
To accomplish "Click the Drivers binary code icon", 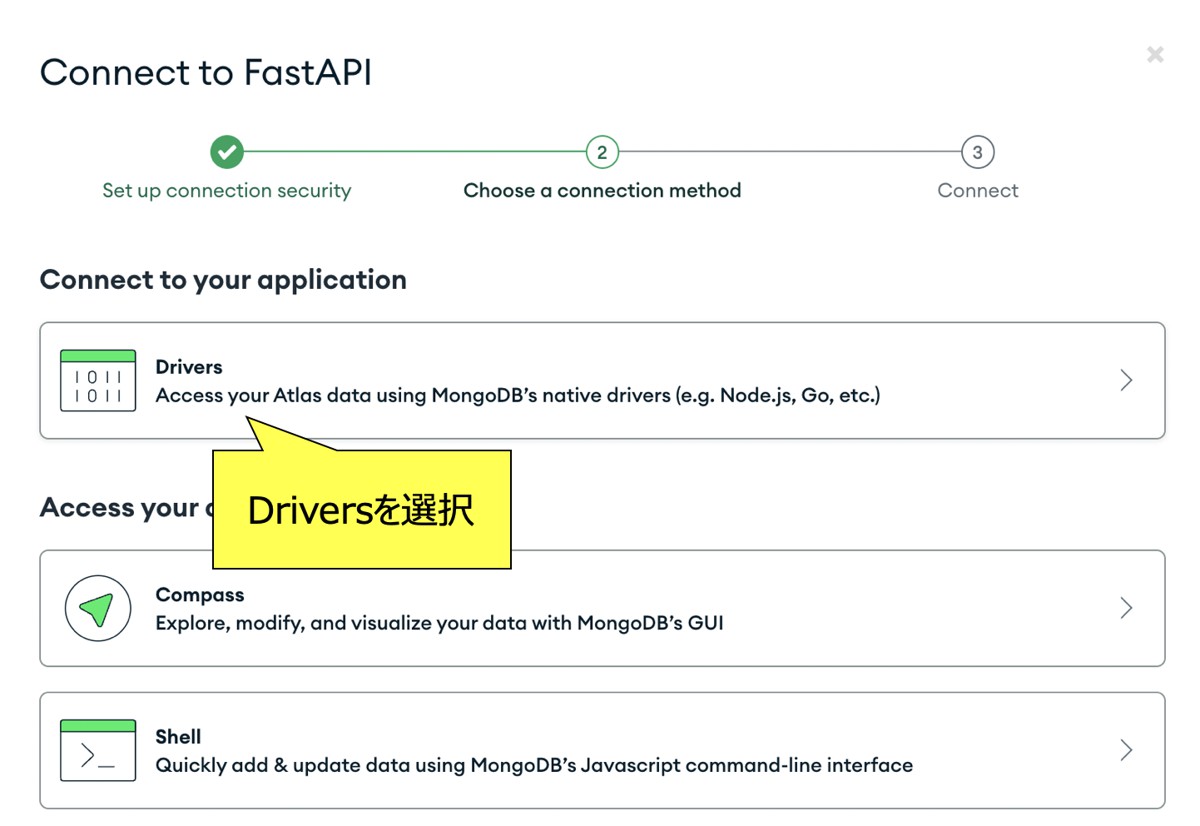I will (x=98, y=381).
